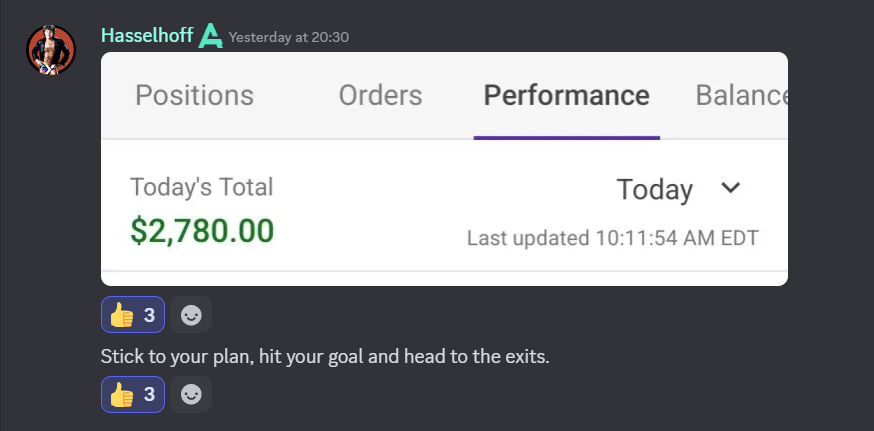Image resolution: width=874 pixels, height=431 pixels.
Task: Toggle thumbs-up reaction under text message
Action: point(133,394)
